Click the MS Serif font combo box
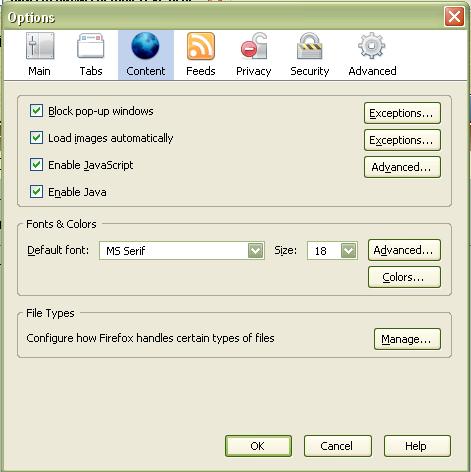471x472 pixels. pyautogui.click(x=182, y=251)
